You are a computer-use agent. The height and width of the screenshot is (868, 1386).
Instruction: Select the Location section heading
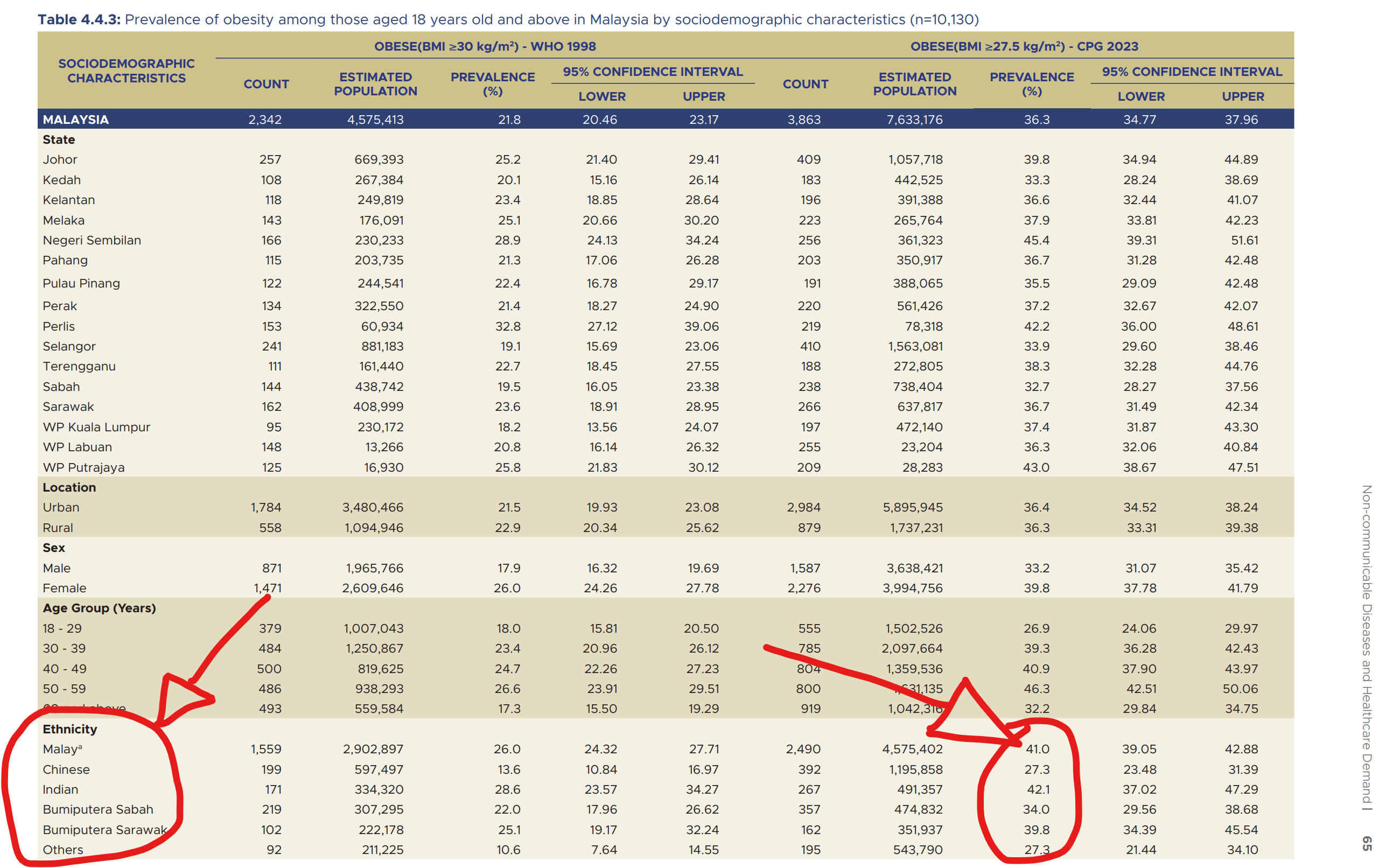pos(69,487)
